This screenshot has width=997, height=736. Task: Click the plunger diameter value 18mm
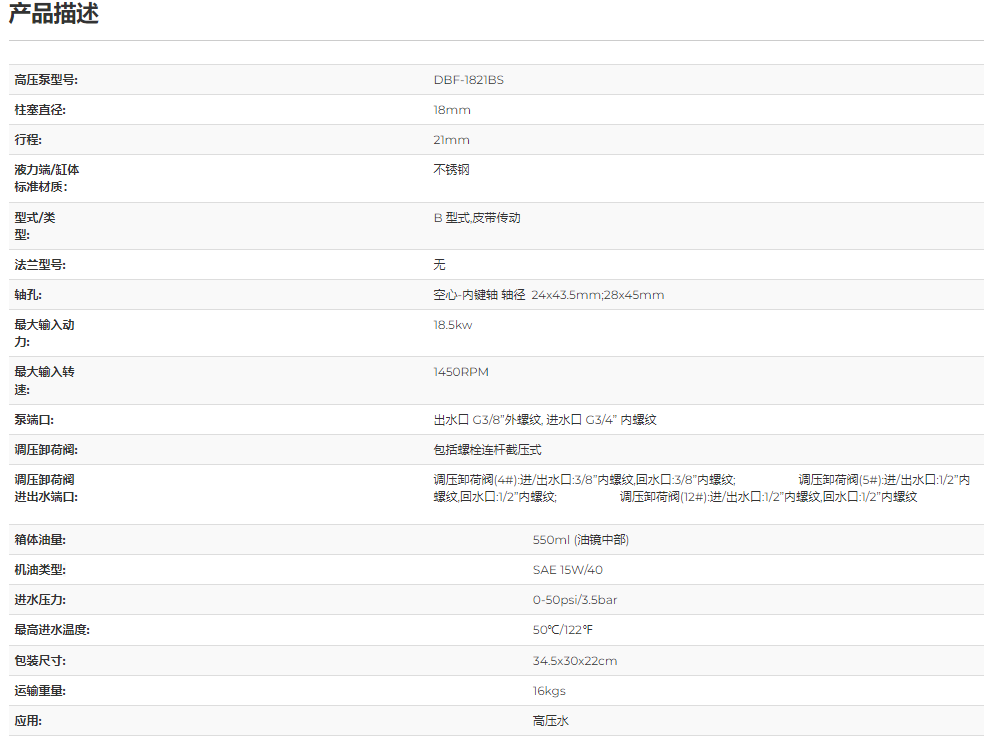pos(451,110)
